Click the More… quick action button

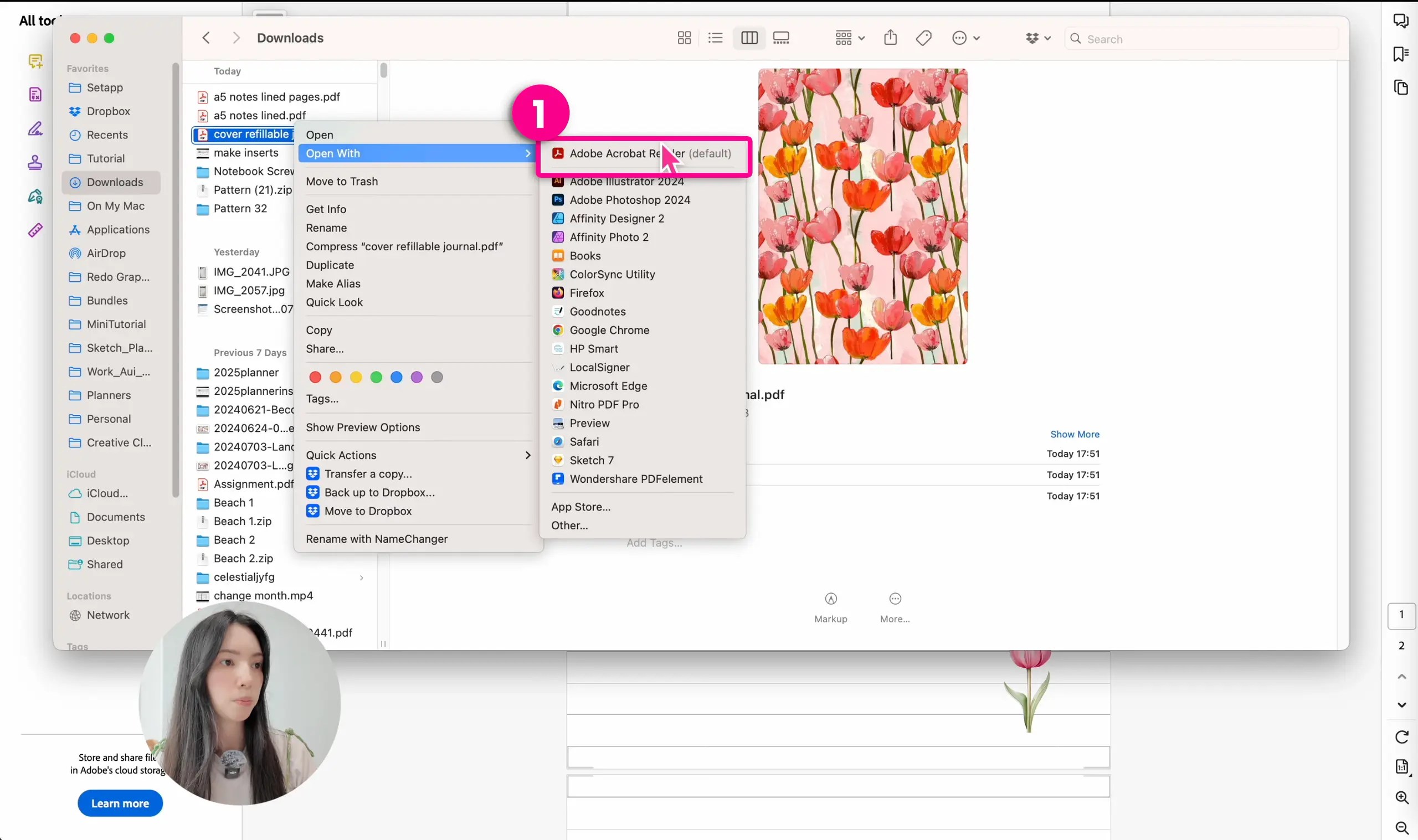895,607
